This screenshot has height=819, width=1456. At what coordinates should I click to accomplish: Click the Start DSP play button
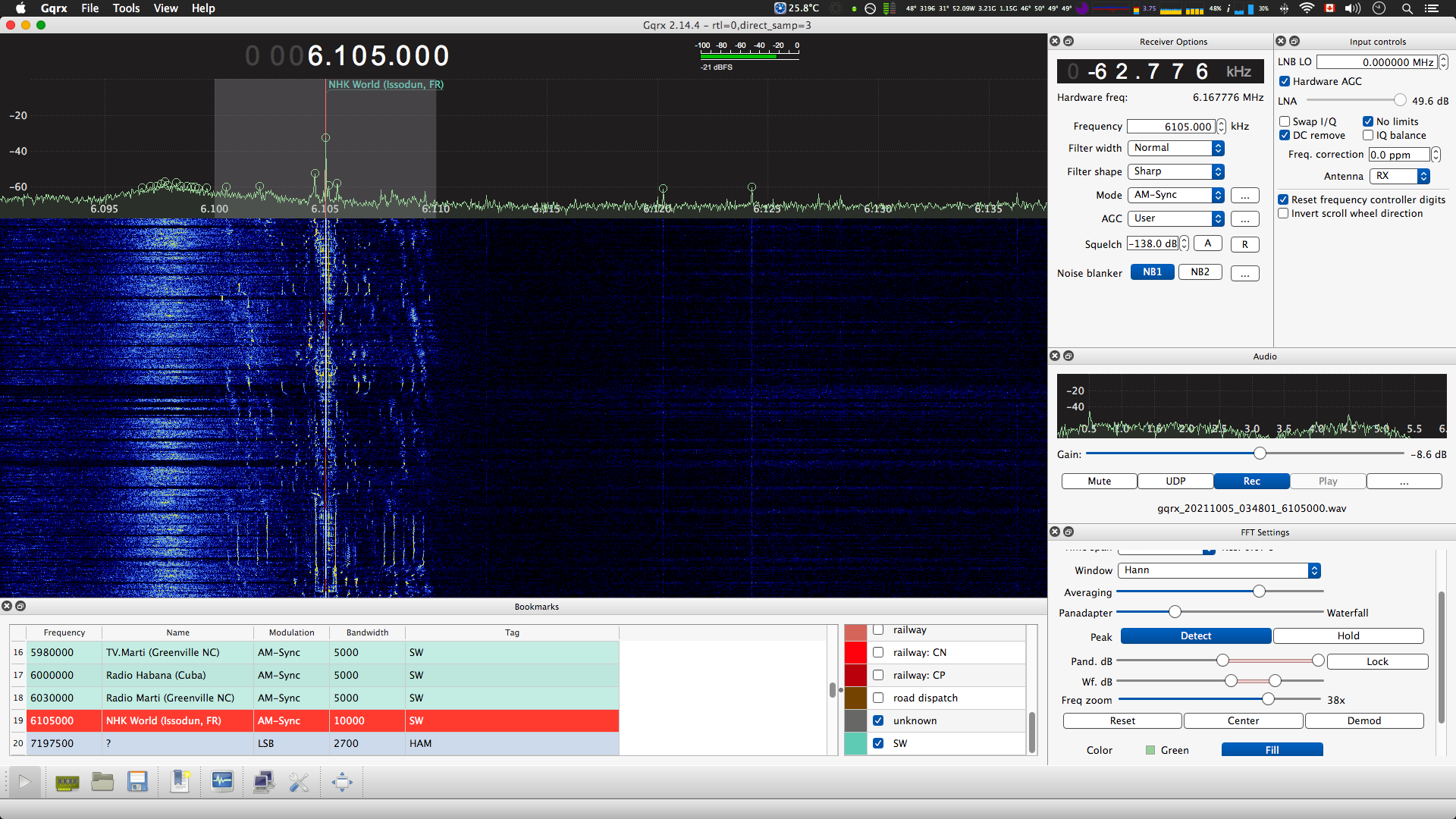click(x=24, y=782)
